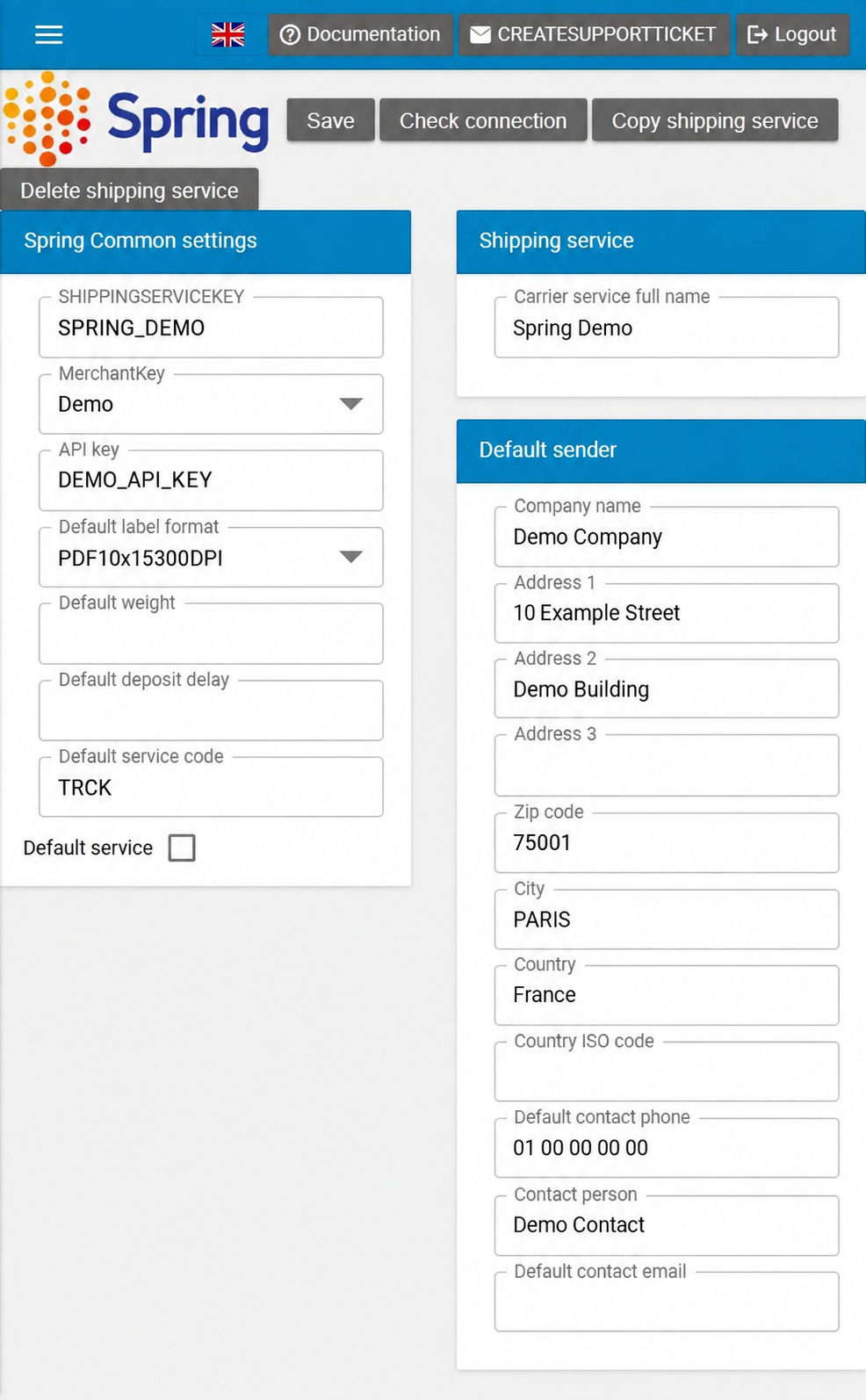This screenshot has height=1400, width=866.
Task: Click the Spring logo
Action: point(136,119)
